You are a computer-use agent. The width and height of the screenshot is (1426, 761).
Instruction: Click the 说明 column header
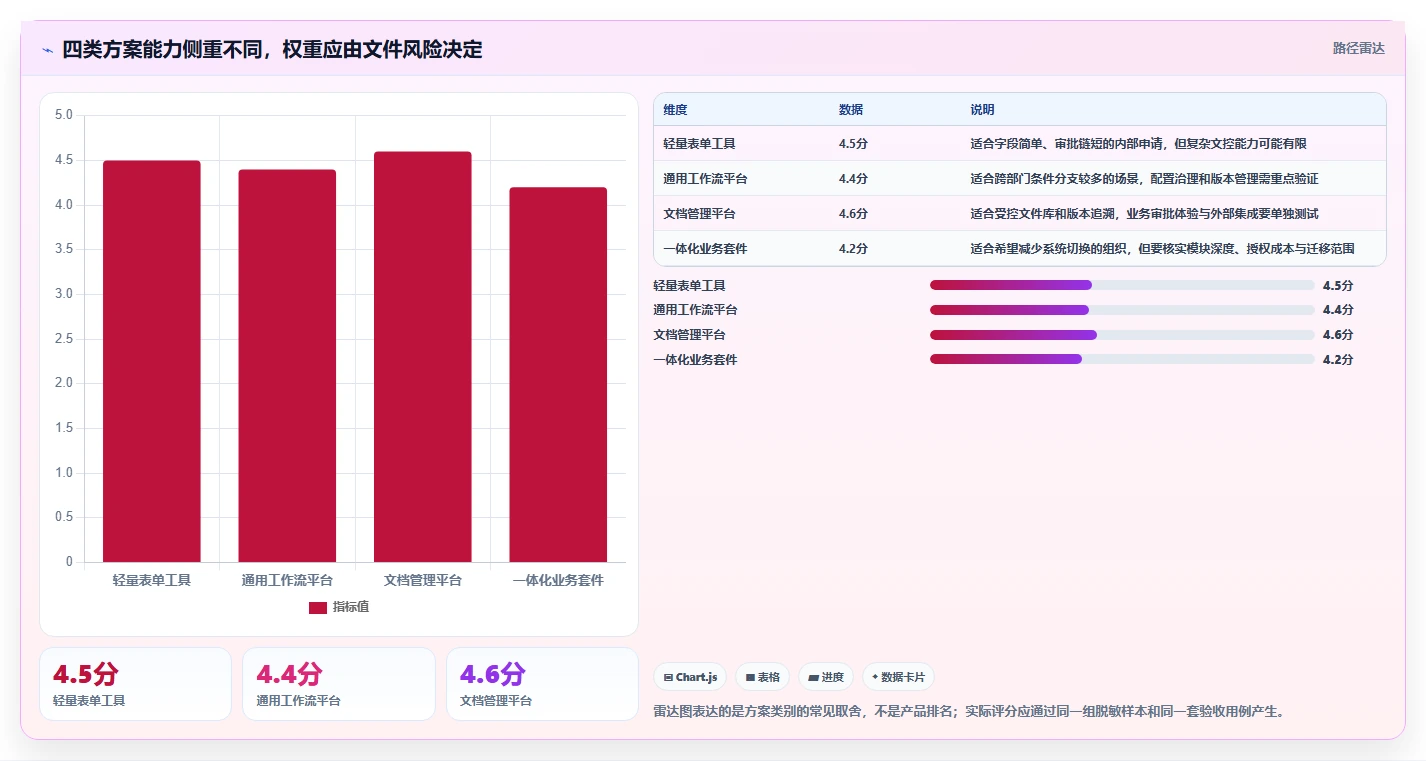point(982,110)
